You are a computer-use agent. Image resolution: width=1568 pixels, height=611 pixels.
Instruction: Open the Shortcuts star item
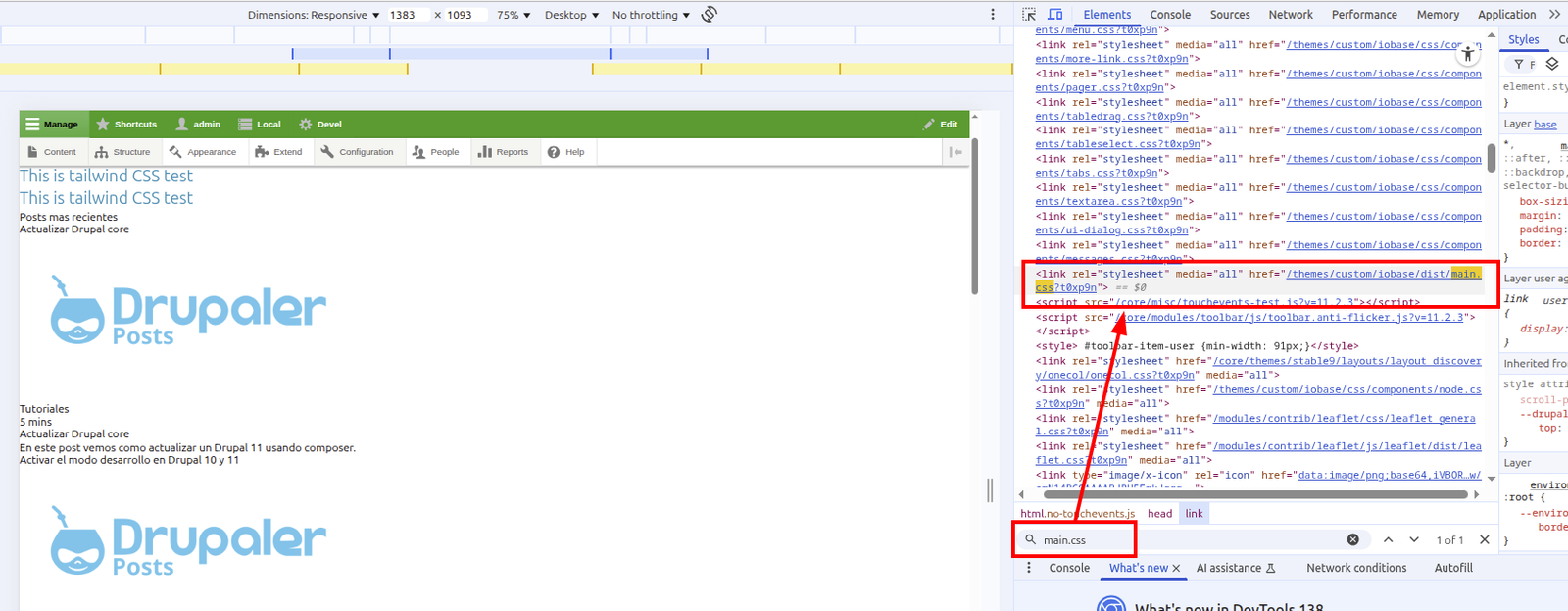[x=126, y=125]
